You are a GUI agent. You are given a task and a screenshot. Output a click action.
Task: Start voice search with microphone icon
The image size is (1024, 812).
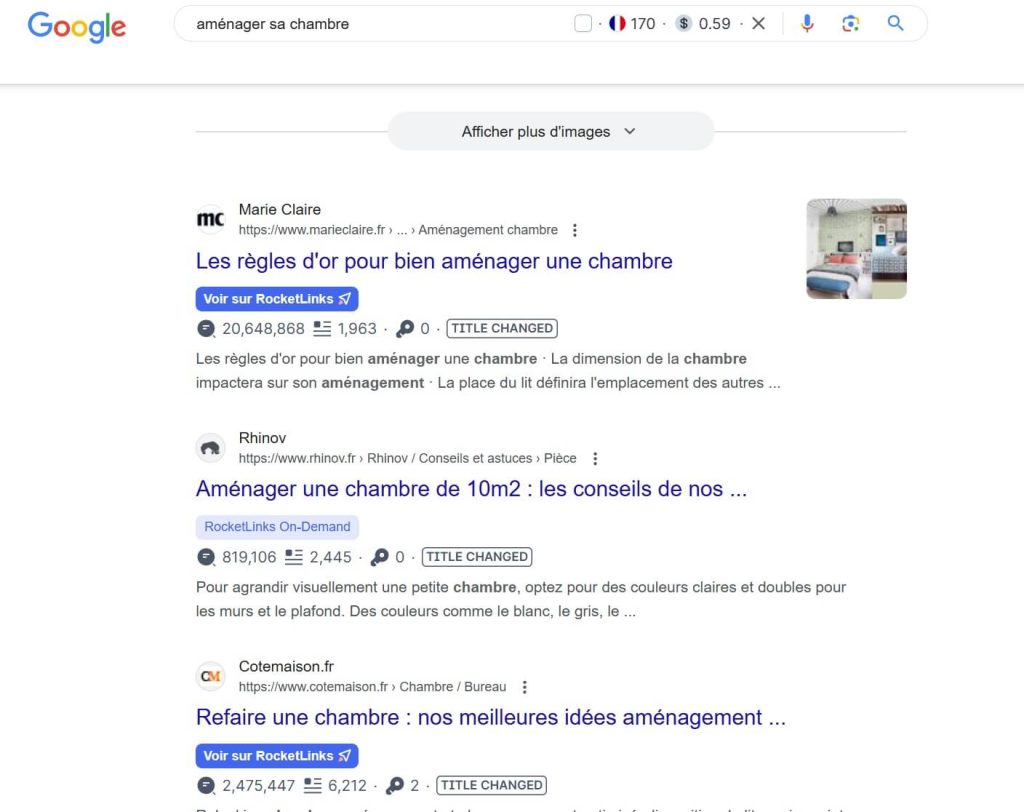pyautogui.click(x=807, y=24)
